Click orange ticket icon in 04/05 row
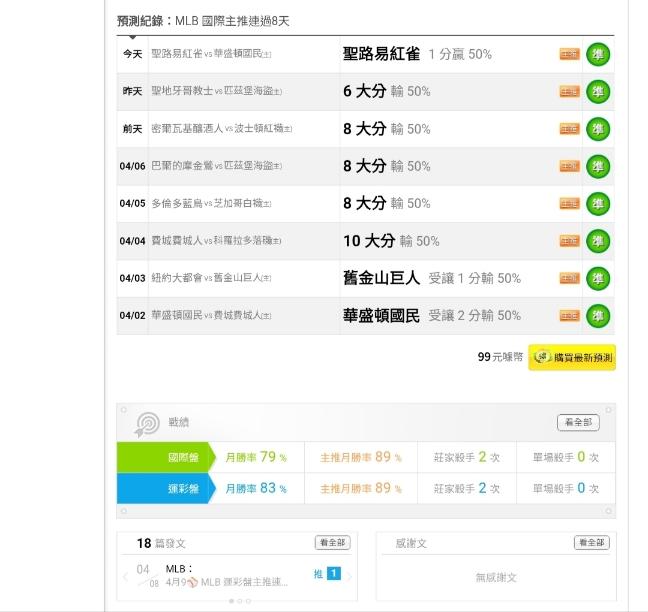The width and height of the screenshot is (648, 612). 569,204
